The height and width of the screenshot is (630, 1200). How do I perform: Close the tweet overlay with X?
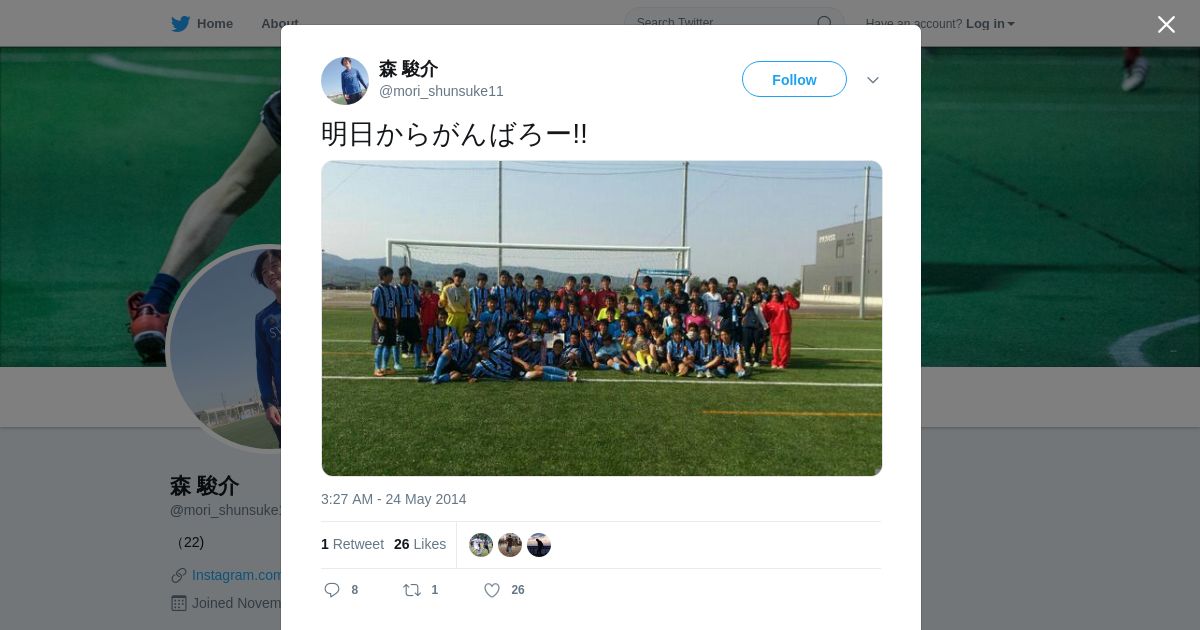[x=1166, y=24]
